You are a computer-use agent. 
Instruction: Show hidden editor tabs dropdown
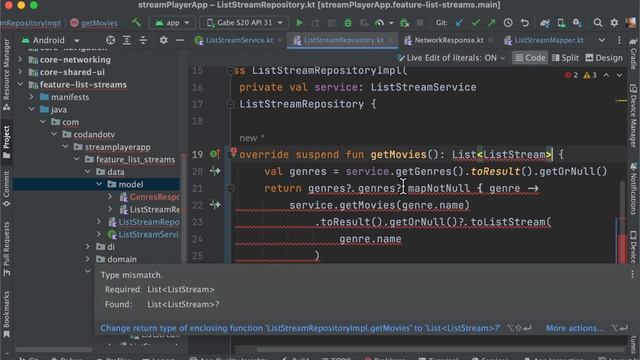pyautogui.click(x=602, y=40)
